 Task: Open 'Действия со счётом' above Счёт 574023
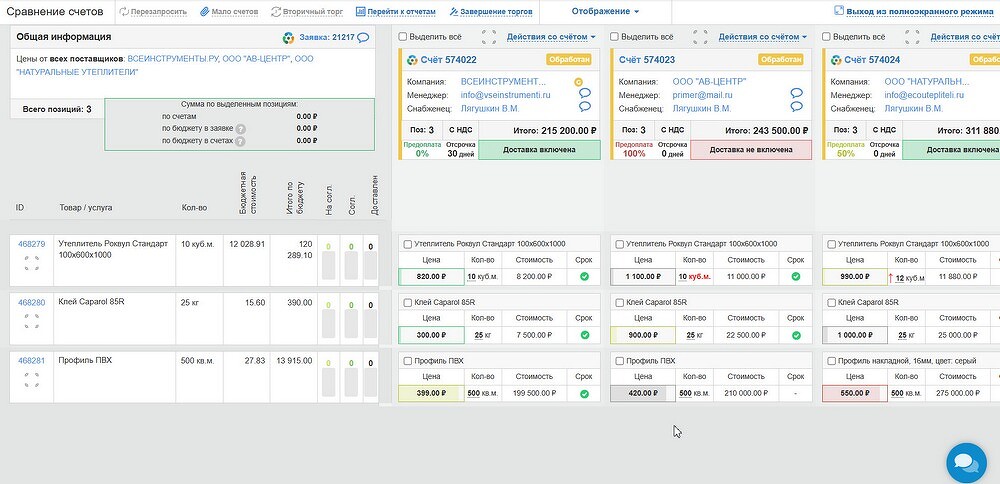tap(763, 37)
